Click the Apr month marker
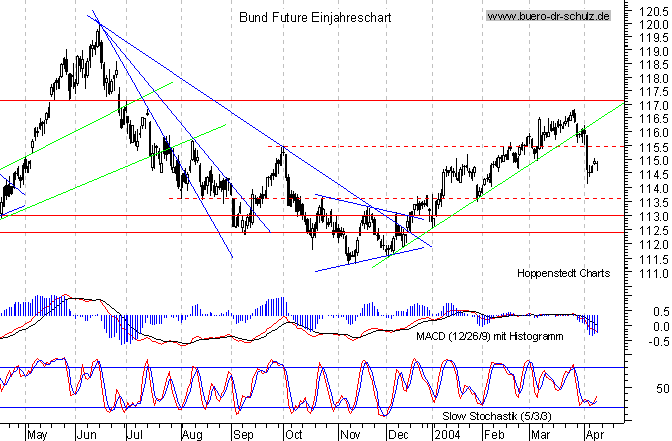Image resolution: width=672 pixels, height=441 pixels. (x=595, y=434)
